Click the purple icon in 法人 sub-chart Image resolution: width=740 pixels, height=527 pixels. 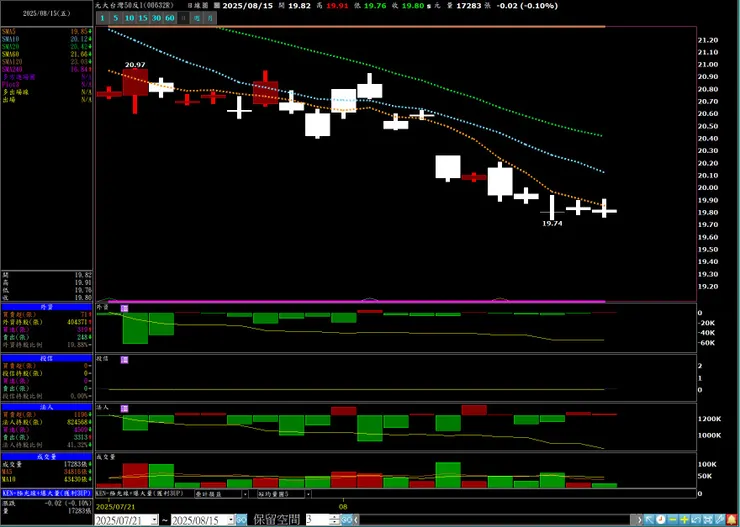coord(125,409)
